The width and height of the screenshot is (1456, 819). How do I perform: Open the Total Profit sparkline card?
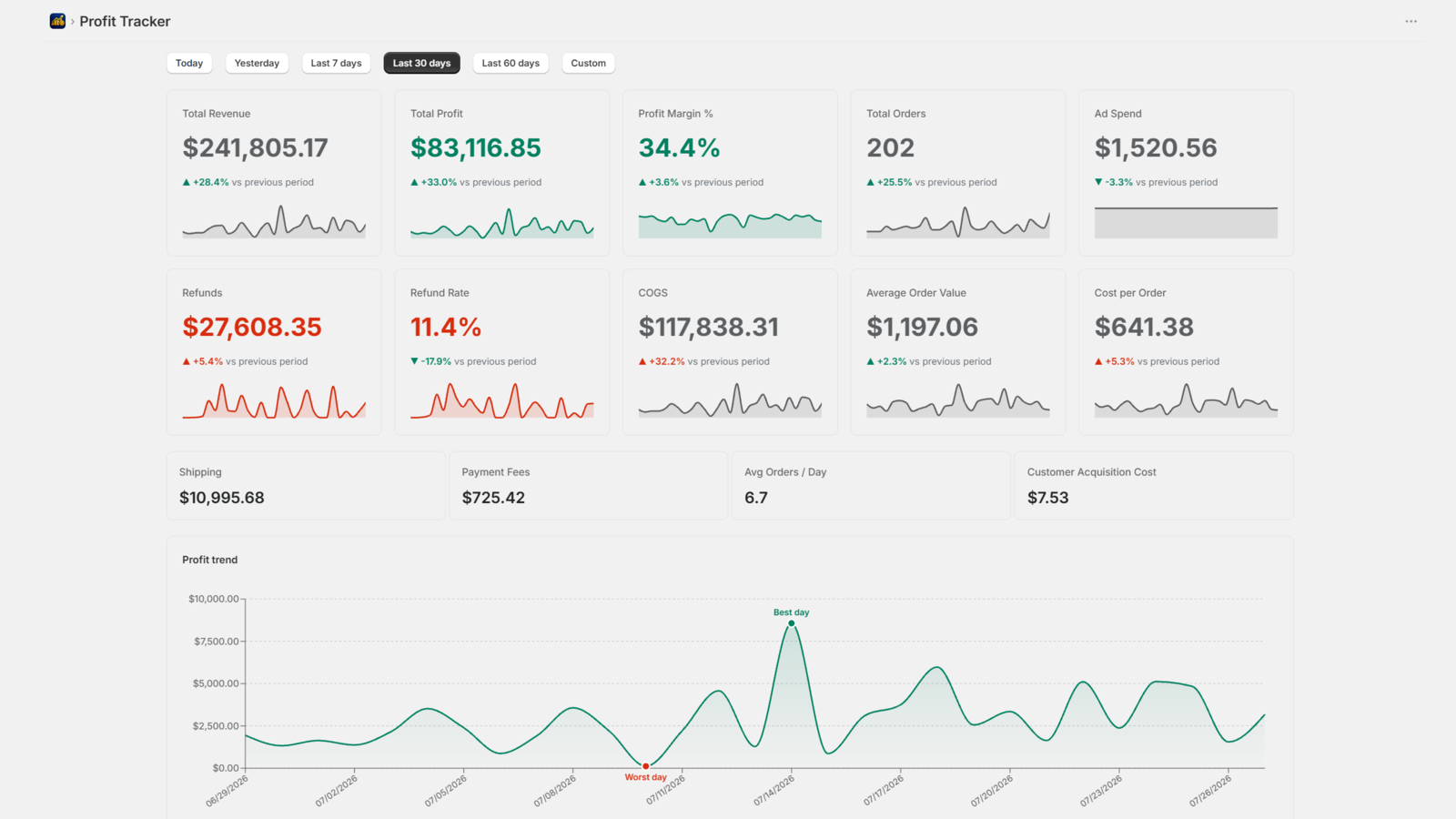pos(502,173)
